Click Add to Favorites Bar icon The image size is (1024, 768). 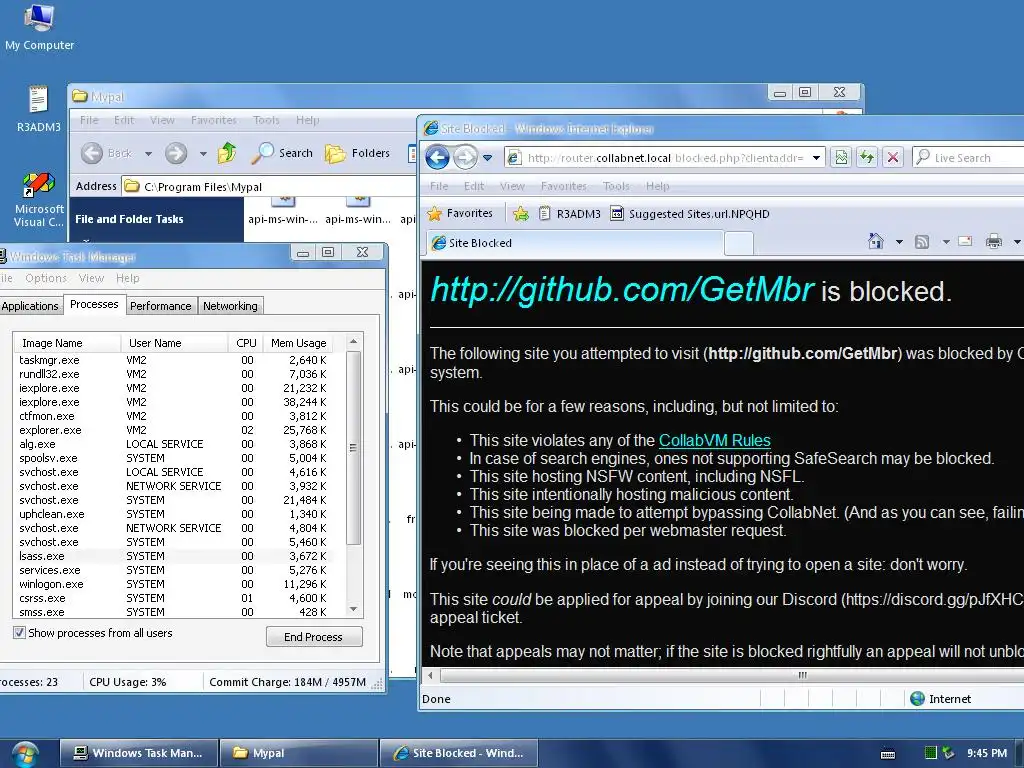pyautogui.click(x=521, y=214)
